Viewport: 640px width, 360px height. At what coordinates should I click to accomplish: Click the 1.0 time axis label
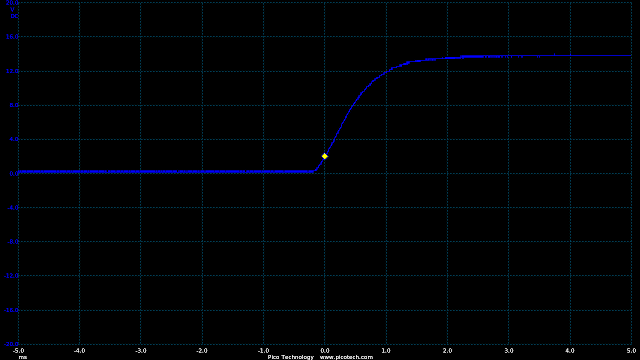tap(386, 351)
